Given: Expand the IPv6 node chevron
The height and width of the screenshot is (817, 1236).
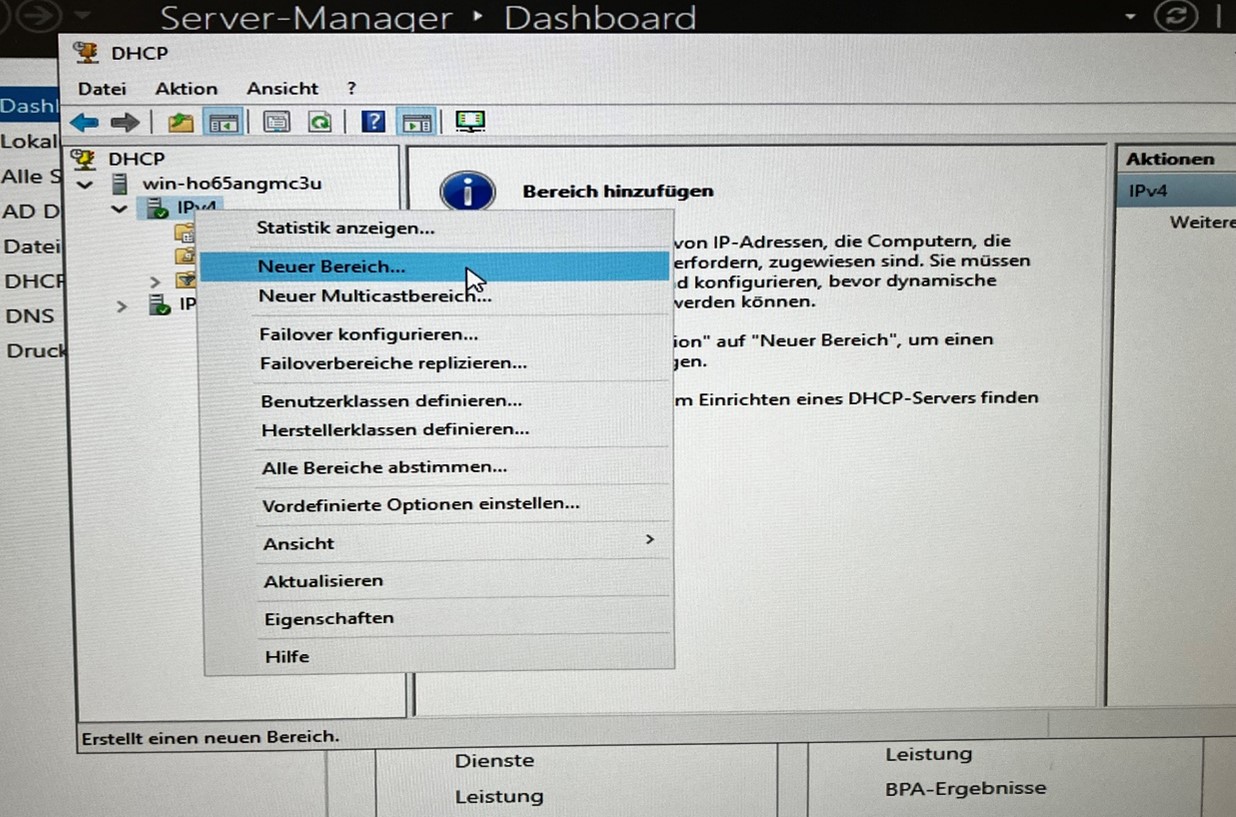Looking at the screenshot, I should [x=122, y=306].
